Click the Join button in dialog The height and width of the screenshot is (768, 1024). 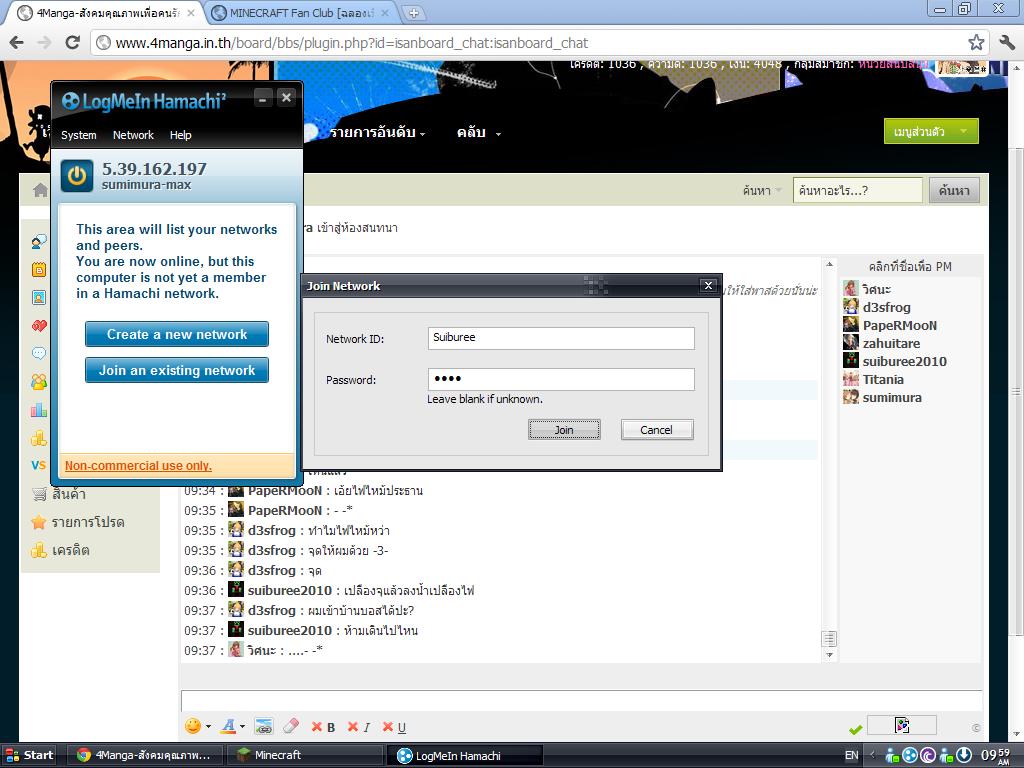coord(564,430)
